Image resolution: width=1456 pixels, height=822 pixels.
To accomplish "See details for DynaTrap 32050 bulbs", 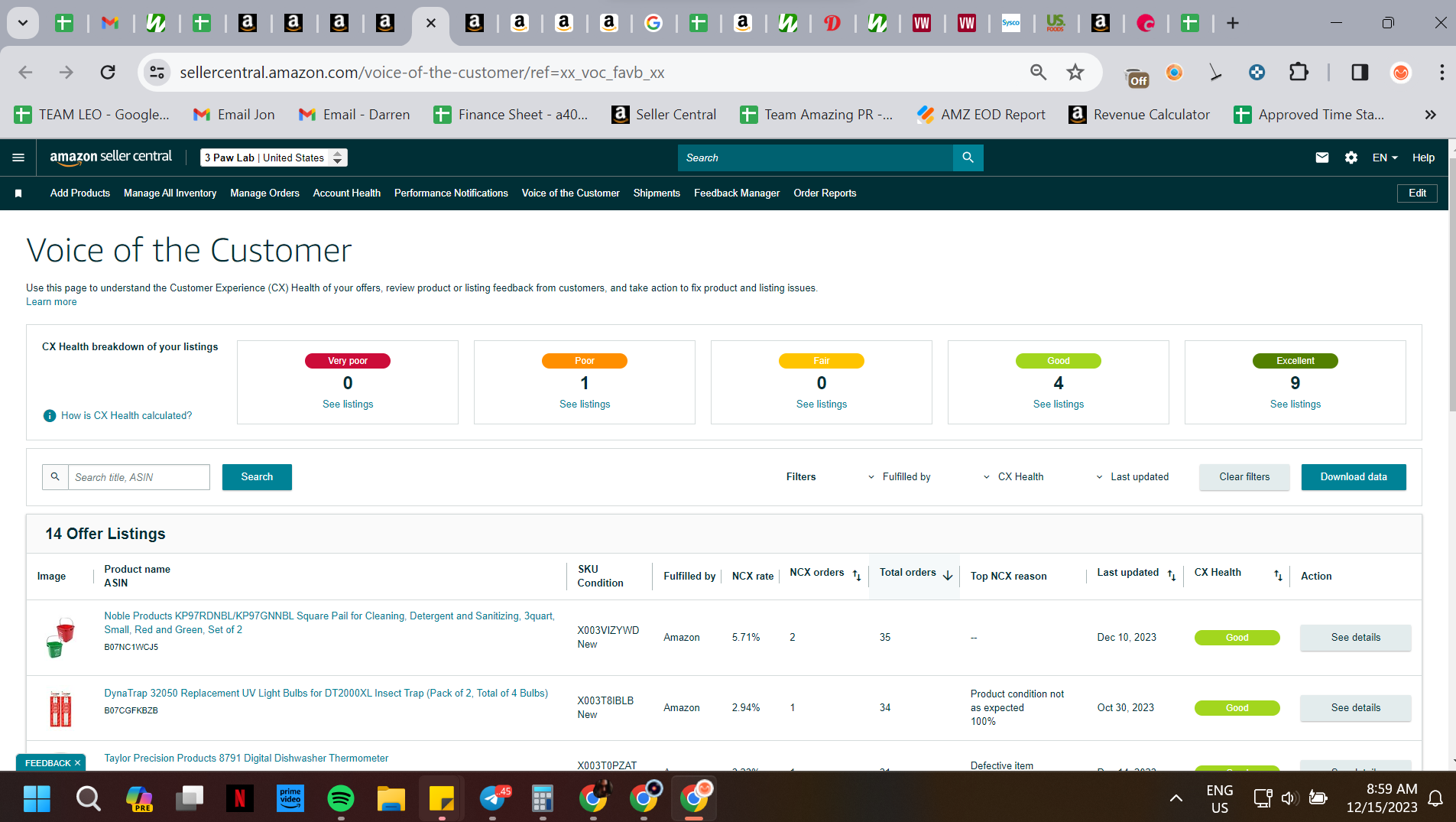I will click(1356, 708).
